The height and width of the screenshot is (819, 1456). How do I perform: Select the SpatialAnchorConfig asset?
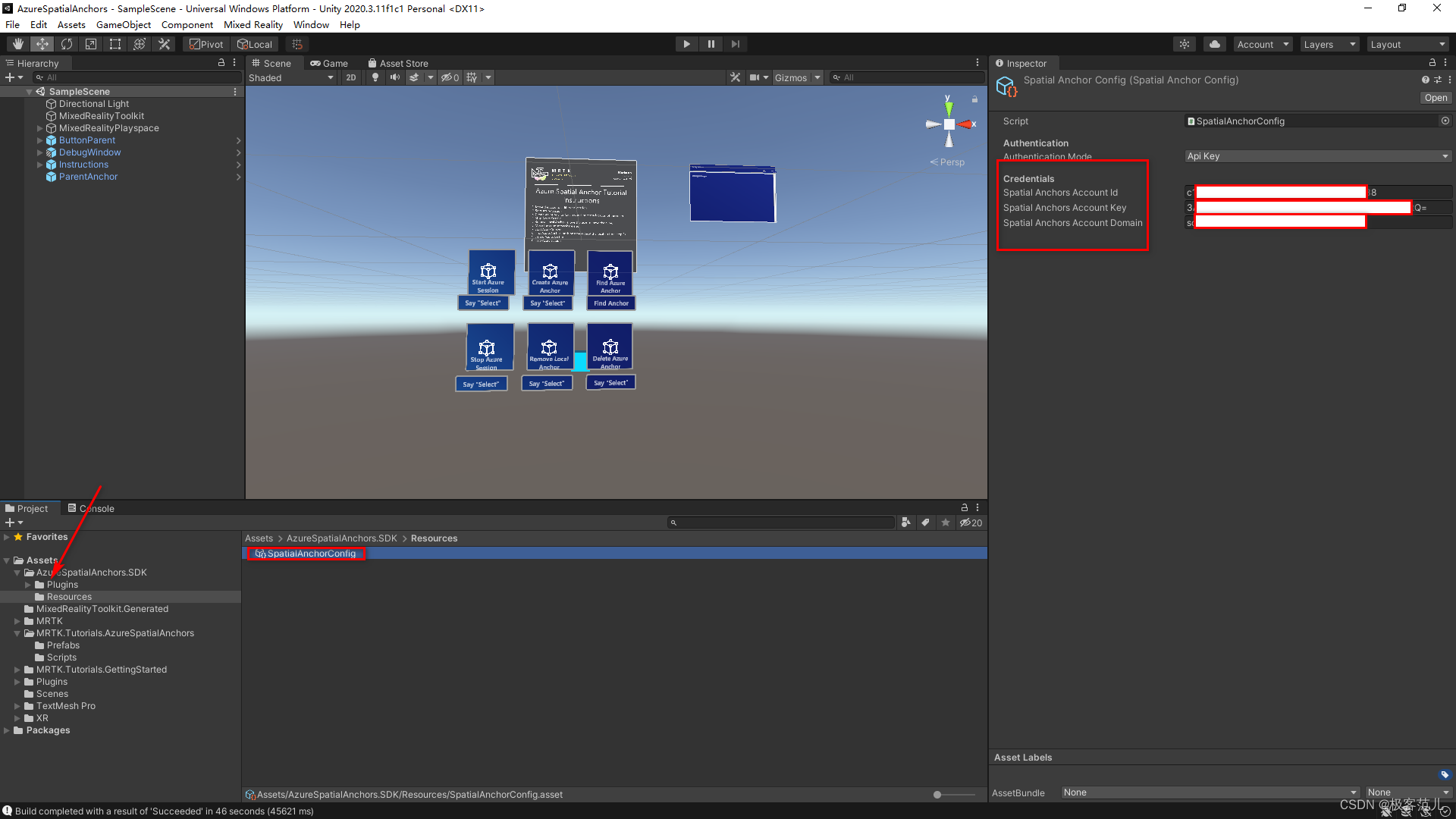point(311,554)
